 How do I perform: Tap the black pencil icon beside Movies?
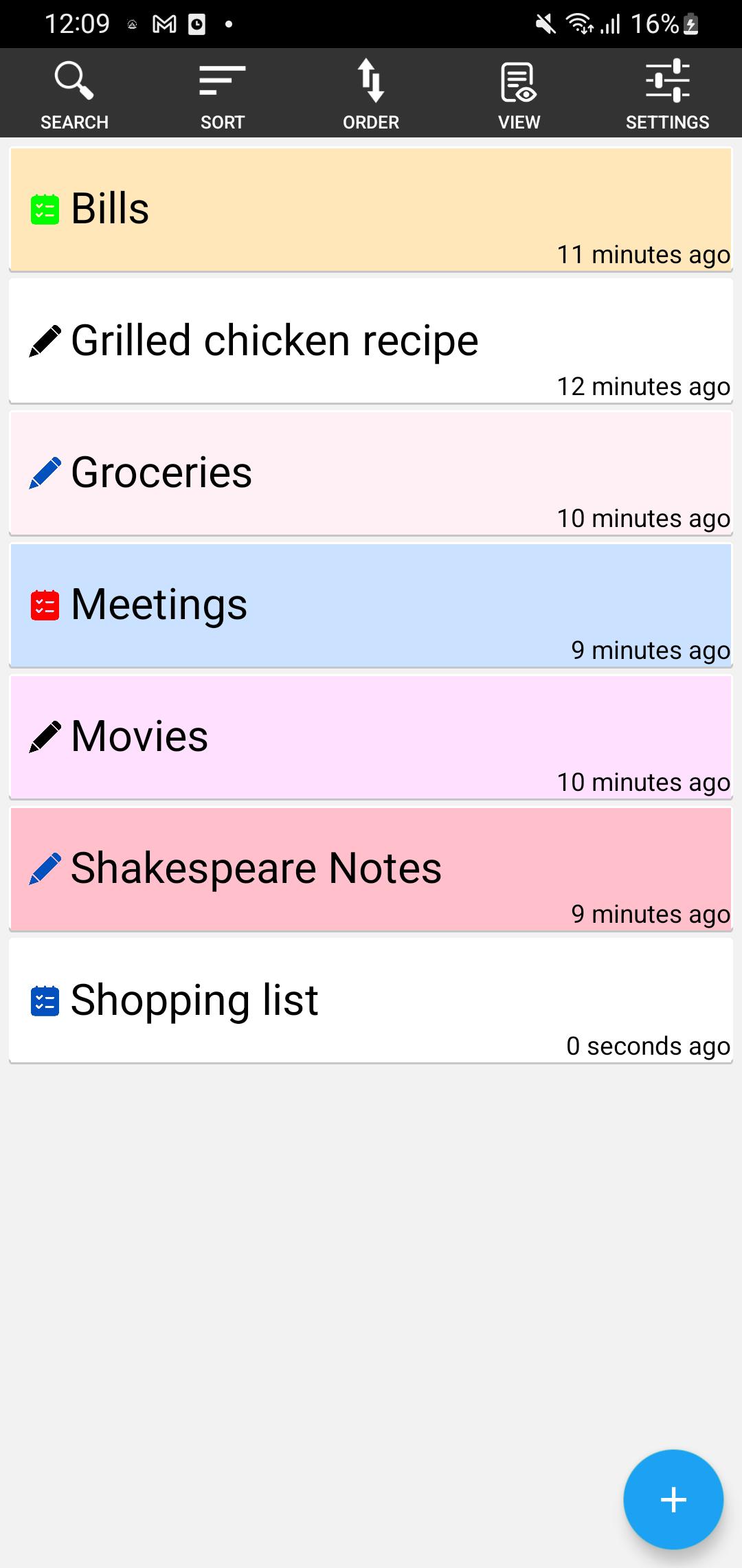[45, 737]
